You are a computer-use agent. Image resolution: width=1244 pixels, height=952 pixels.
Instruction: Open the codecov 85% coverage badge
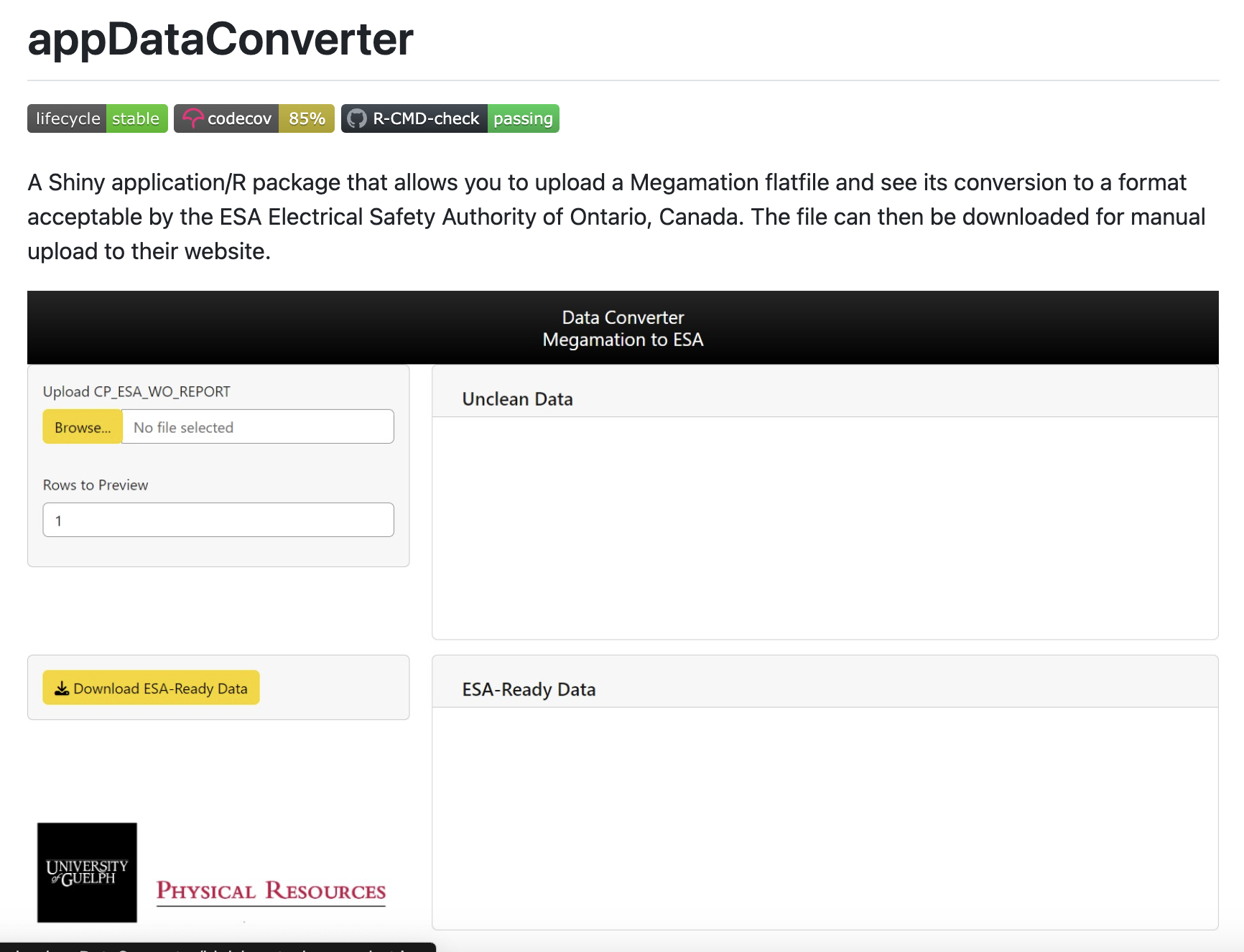click(254, 118)
